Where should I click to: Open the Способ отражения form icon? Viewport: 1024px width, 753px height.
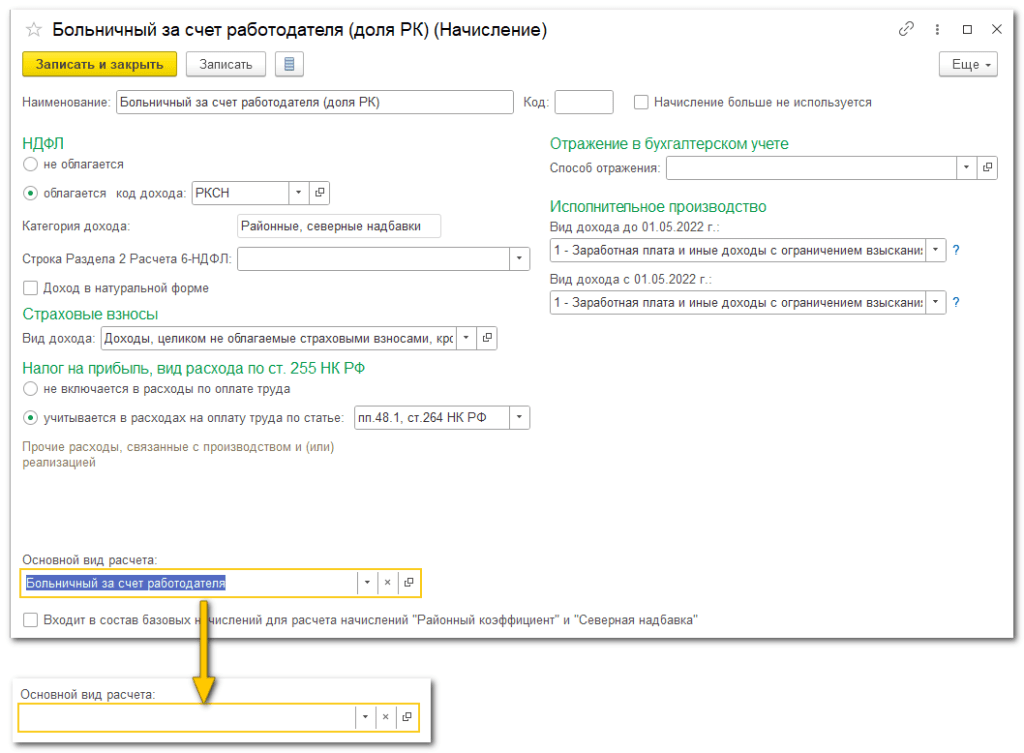pos(987,168)
